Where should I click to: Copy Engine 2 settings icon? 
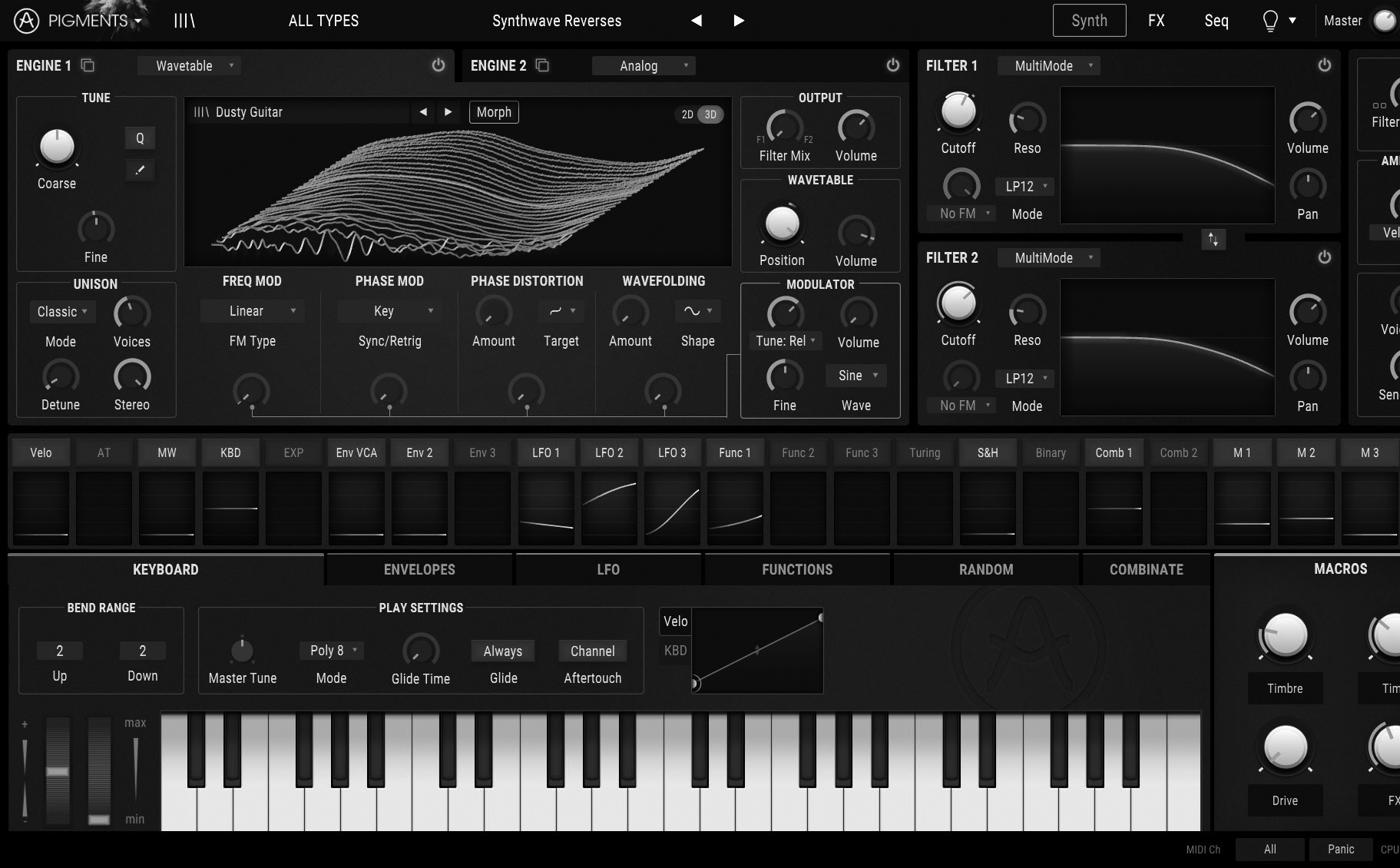click(542, 65)
